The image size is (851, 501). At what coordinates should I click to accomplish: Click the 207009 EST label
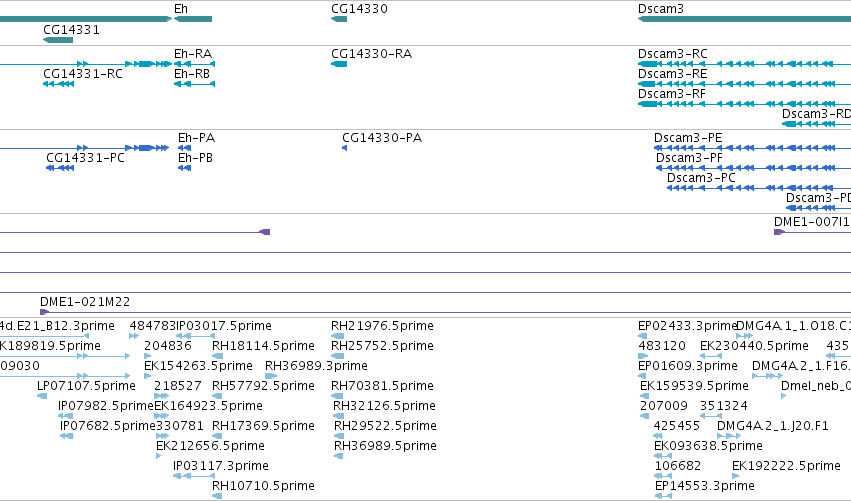pos(664,406)
